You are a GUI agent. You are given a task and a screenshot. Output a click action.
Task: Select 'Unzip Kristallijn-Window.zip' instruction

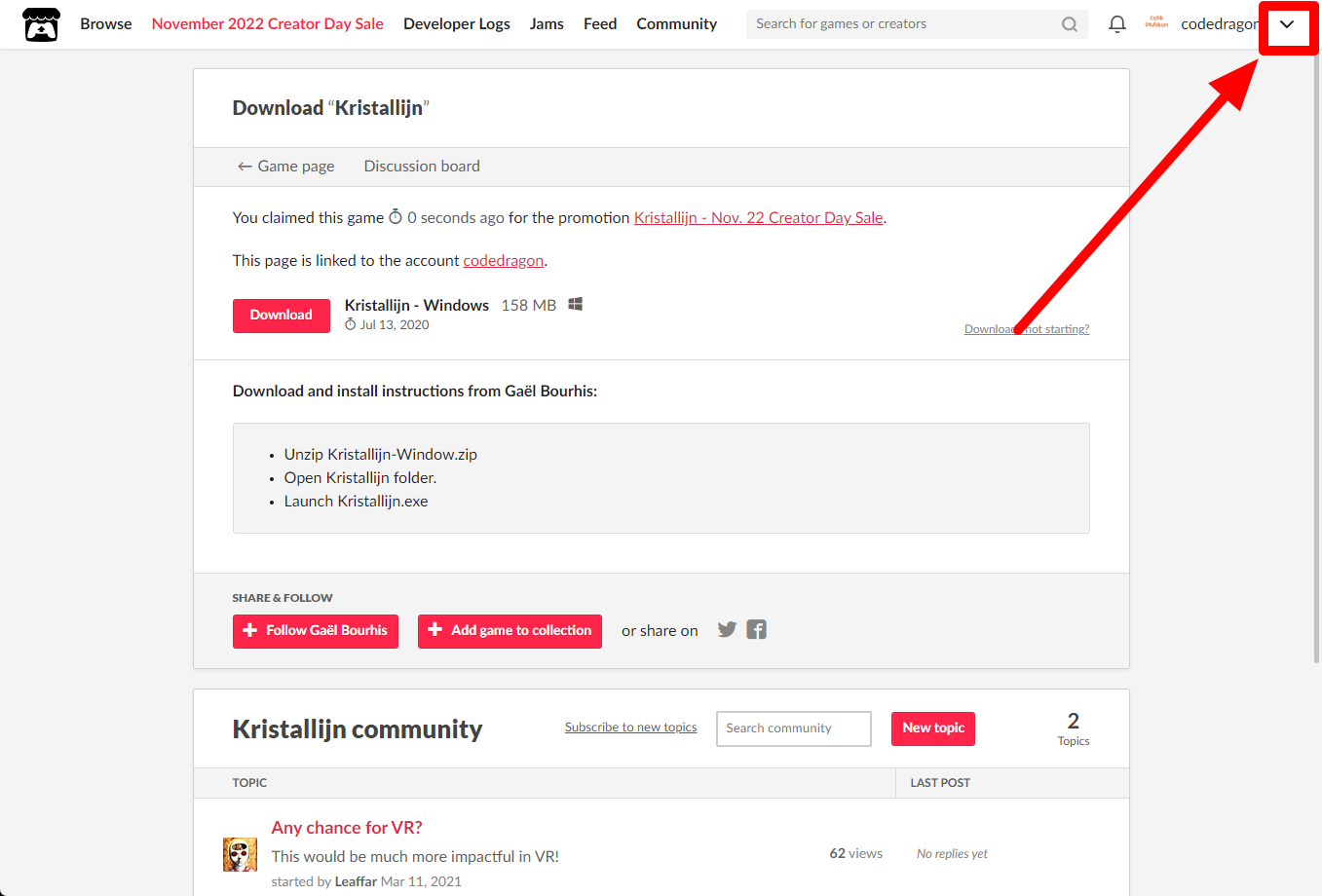pyautogui.click(x=381, y=455)
